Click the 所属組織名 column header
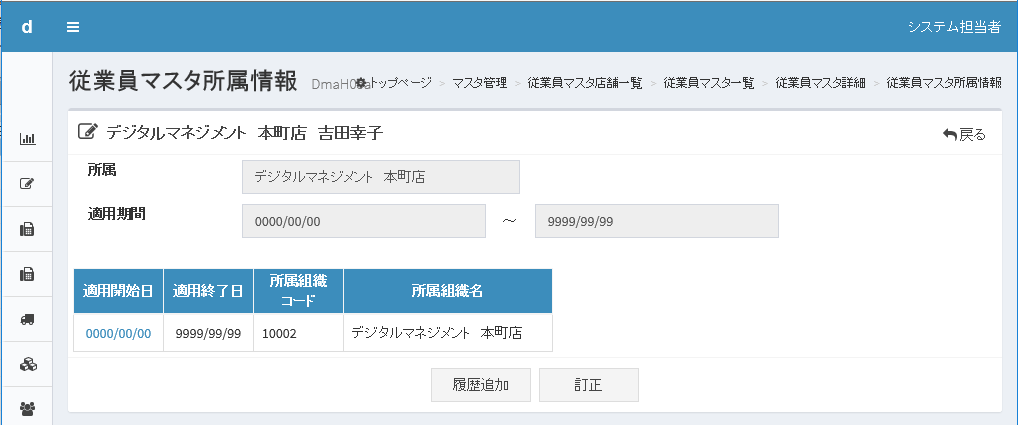 click(448, 291)
